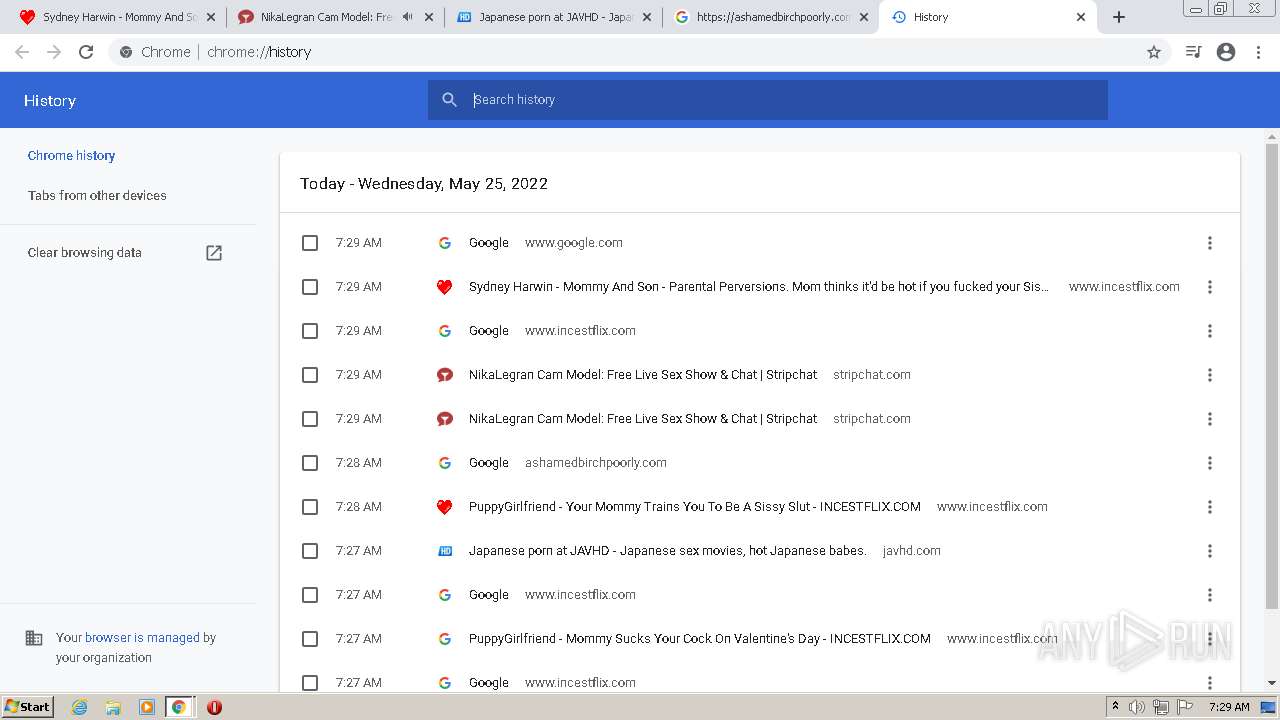Image resolution: width=1280 pixels, height=720 pixels.
Task: Open a new tab with plus button
Action: tap(1119, 17)
